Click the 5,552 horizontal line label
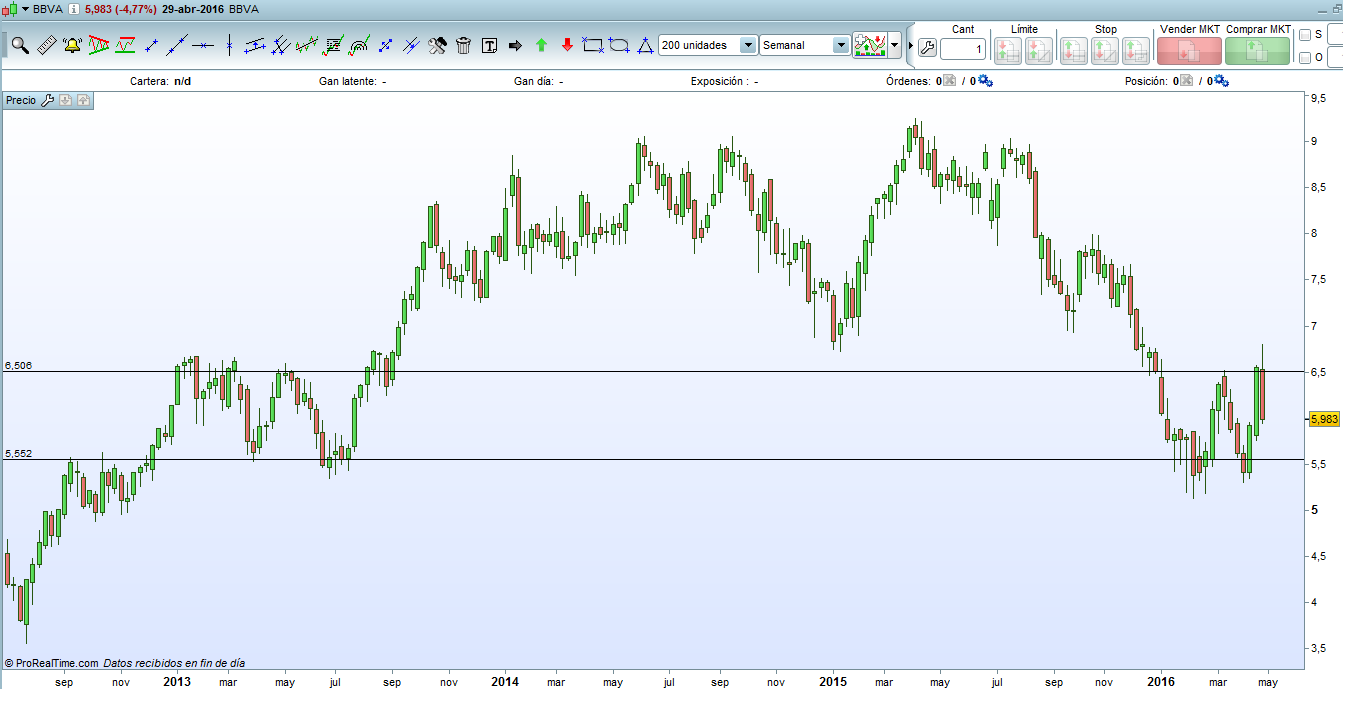1366x720 pixels. (x=18, y=454)
